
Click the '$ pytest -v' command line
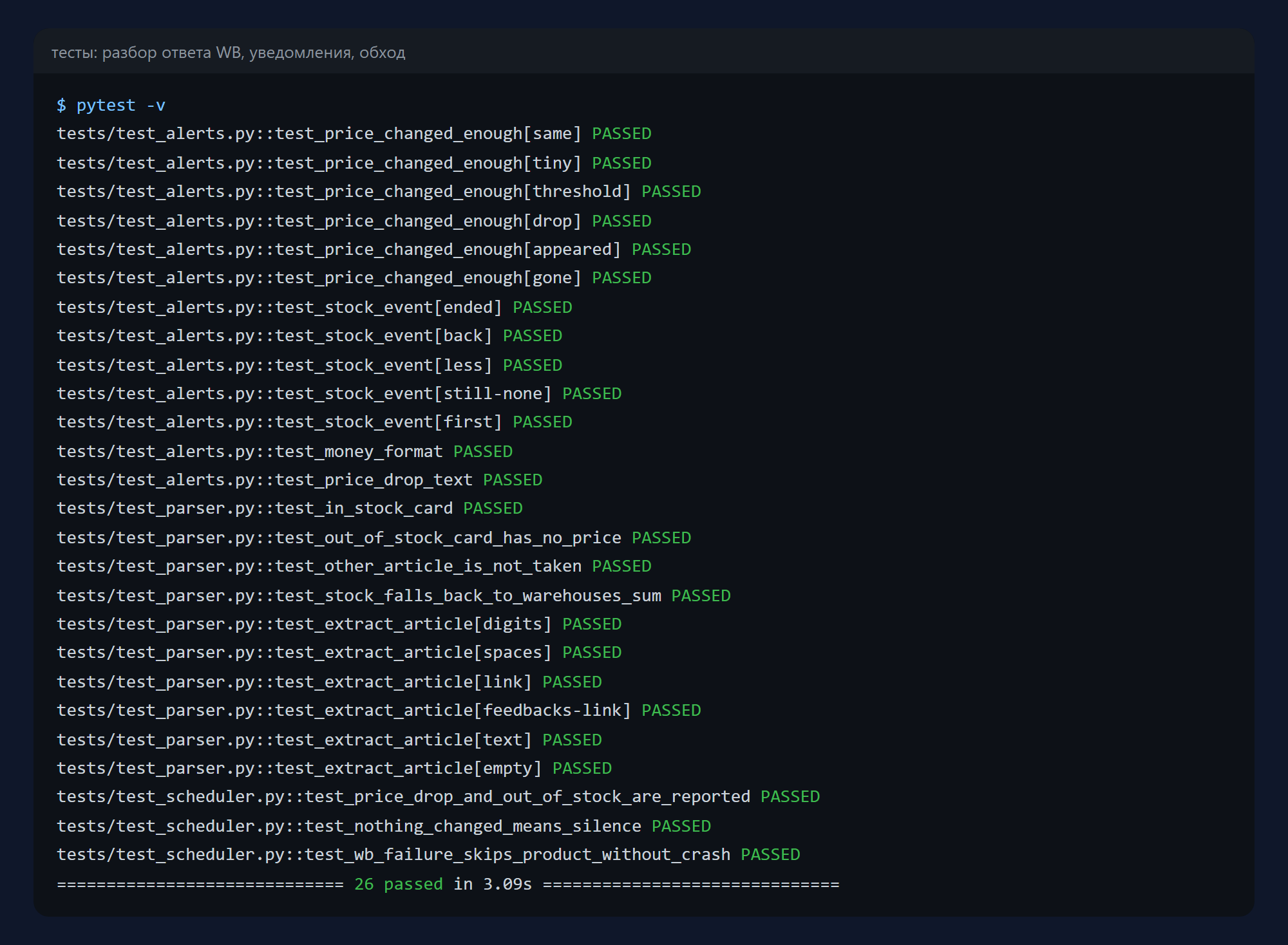click(111, 105)
